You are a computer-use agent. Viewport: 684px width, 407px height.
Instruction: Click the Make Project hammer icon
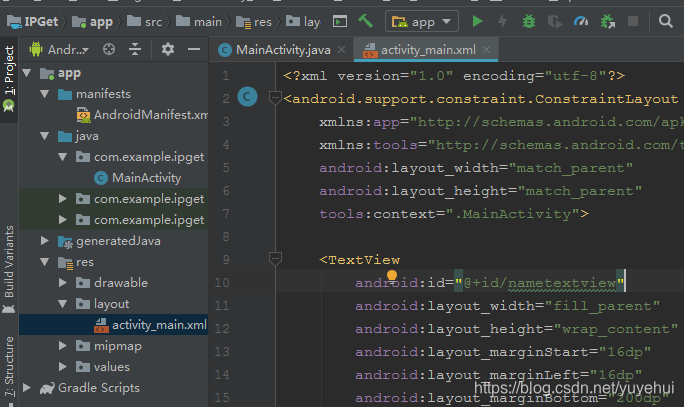click(365, 21)
